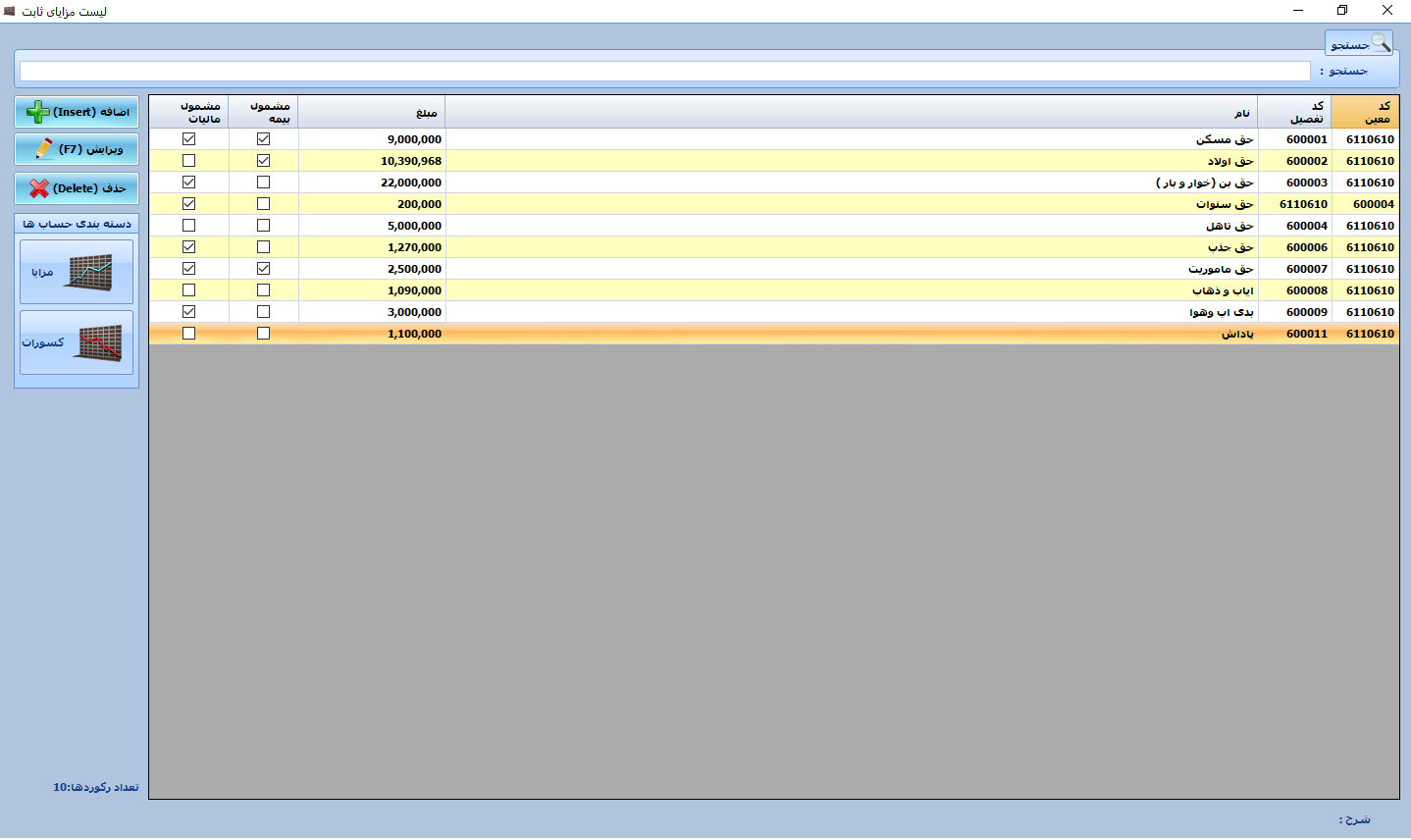1411x840 pixels.
Task: Select the حق سنوات row
Action: pos(851,204)
